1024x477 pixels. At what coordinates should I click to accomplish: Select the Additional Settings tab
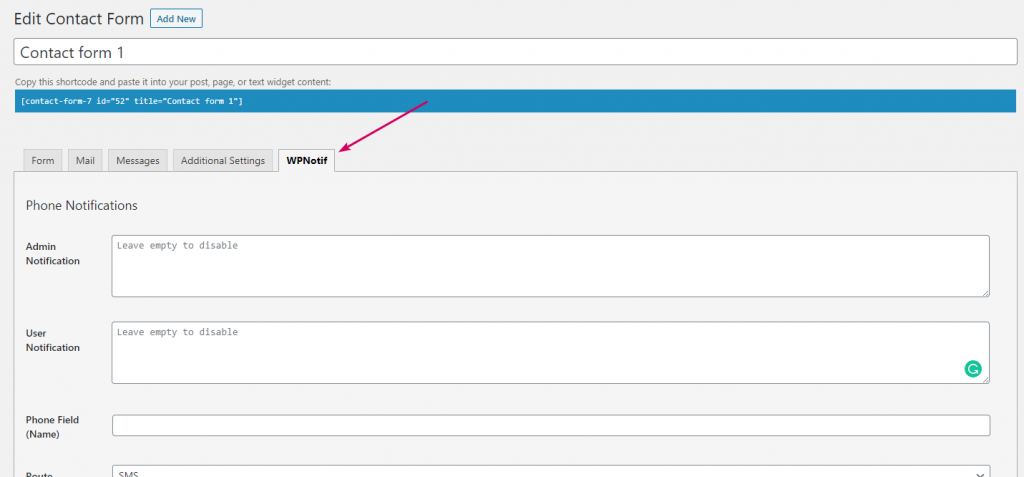222,161
